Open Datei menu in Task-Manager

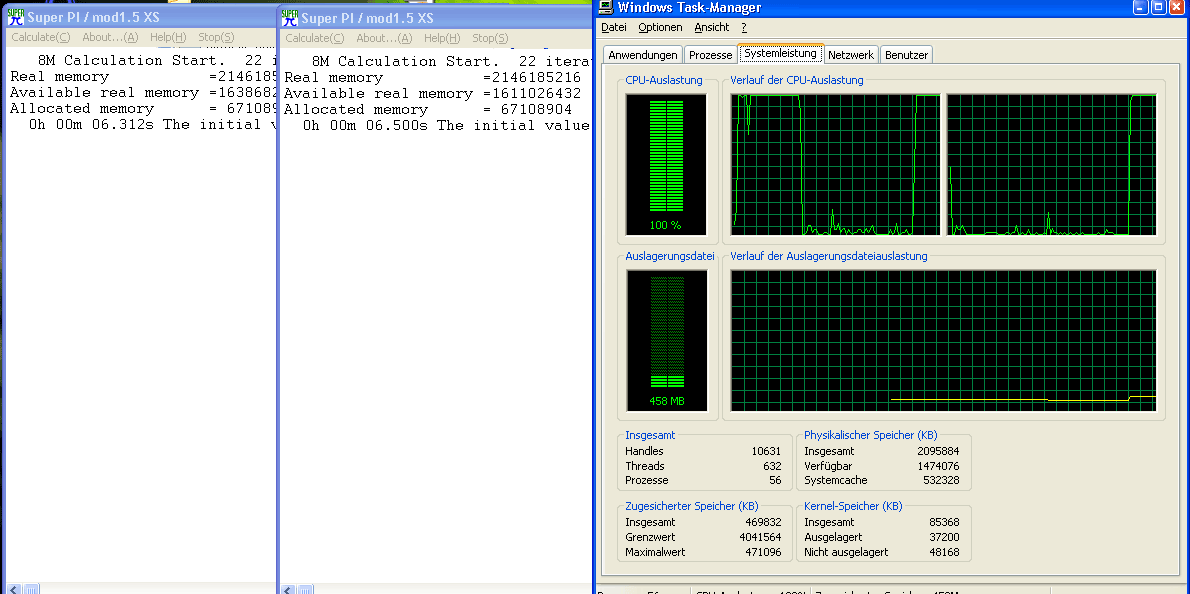tap(613, 27)
